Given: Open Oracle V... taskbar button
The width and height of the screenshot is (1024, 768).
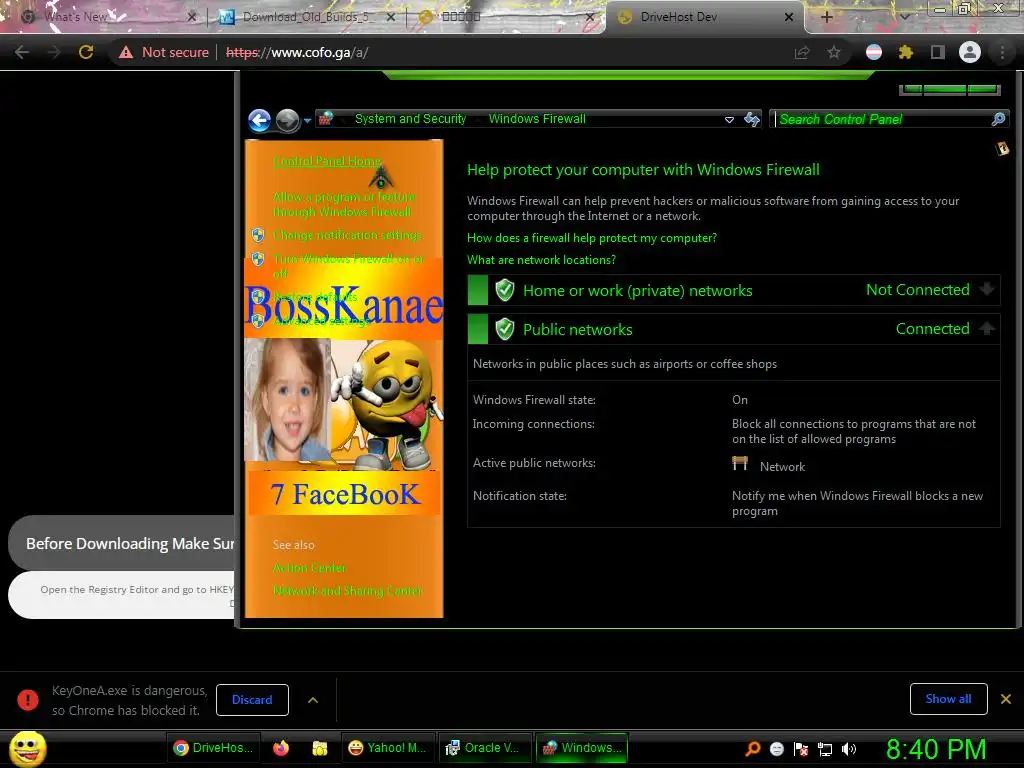Looking at the screenshot, I should pyautogui.click(x=483, y=748).
